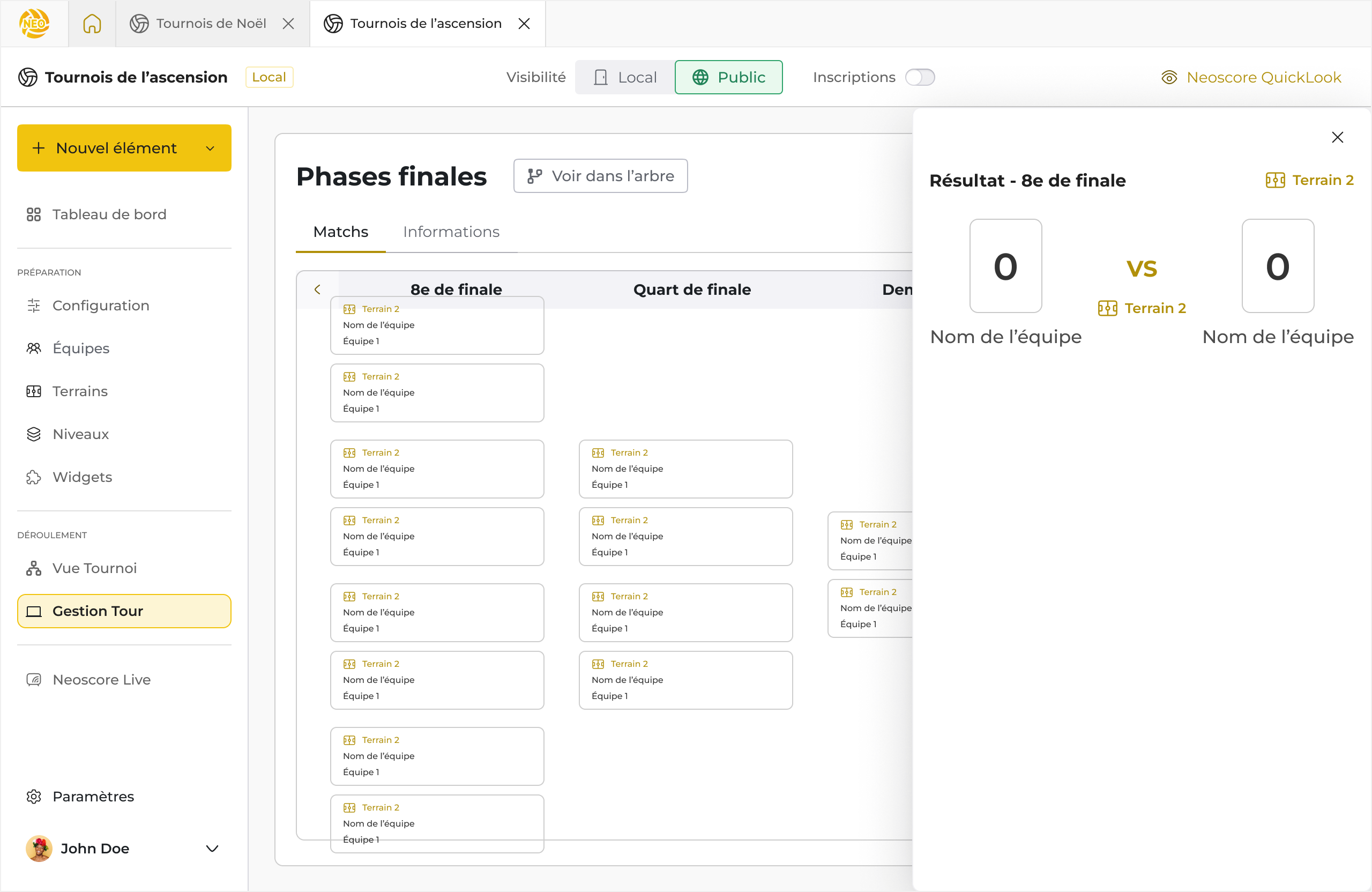Click the left team score box
The image size is (1372, 892).
(1005, 266)
